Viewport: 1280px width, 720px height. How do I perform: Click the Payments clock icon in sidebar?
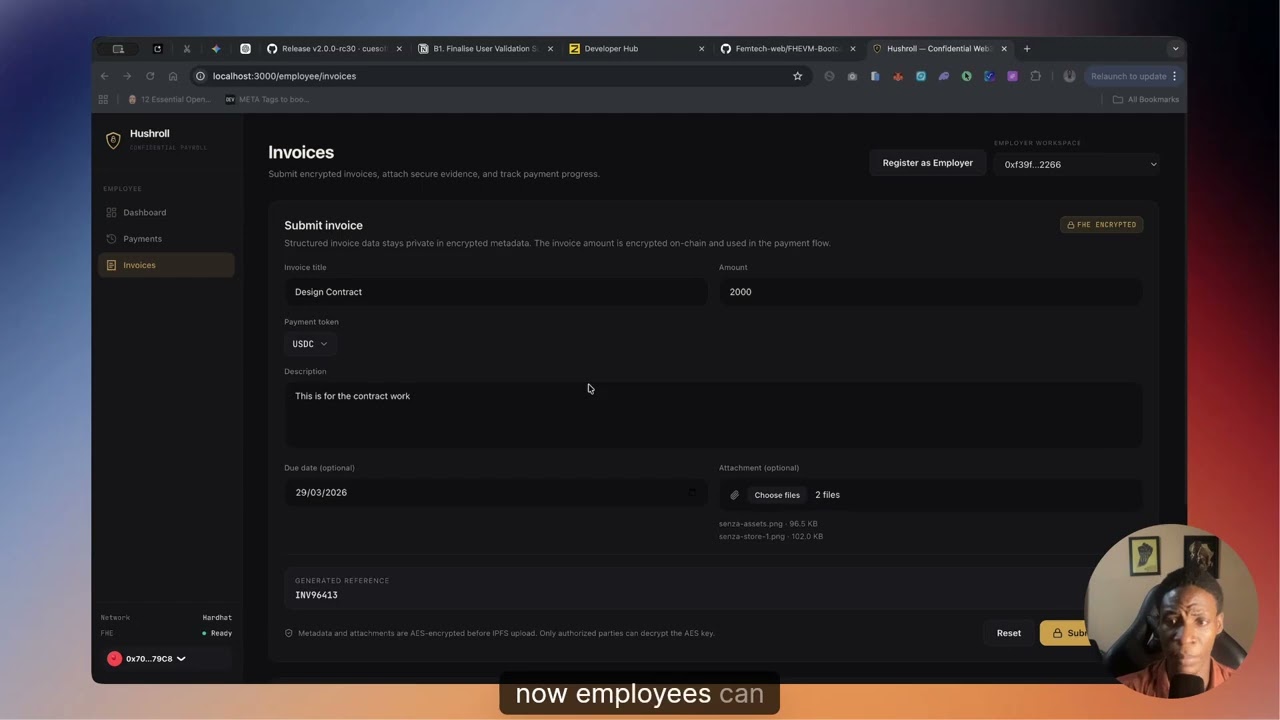pos(111,239)
